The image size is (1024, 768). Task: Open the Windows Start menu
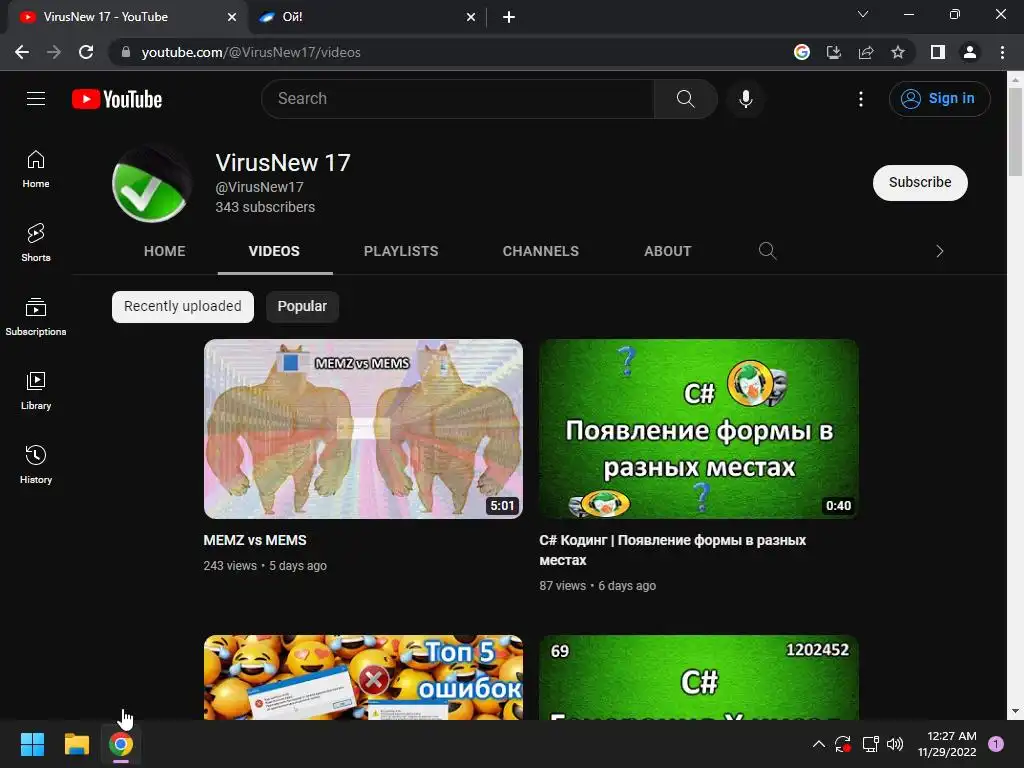click(x=32, y=744)
